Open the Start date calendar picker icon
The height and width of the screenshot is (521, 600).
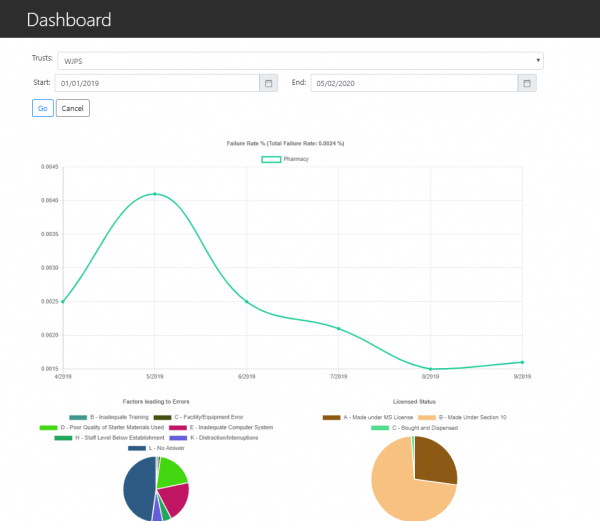268,84
